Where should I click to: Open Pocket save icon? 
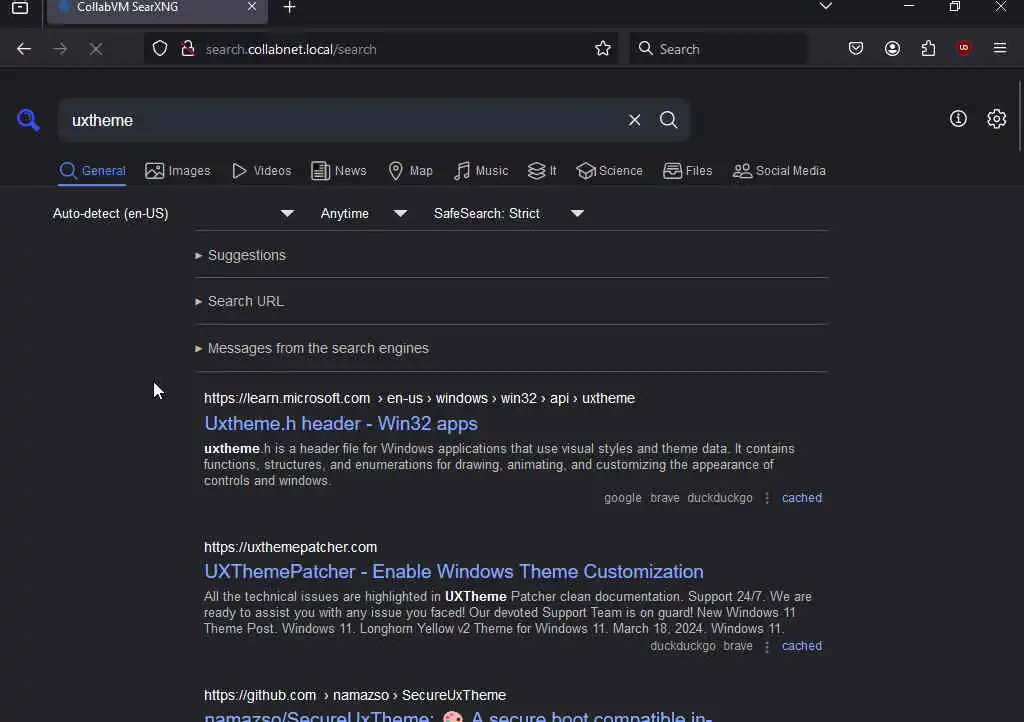pyautogui.click(x=856, y=49)
